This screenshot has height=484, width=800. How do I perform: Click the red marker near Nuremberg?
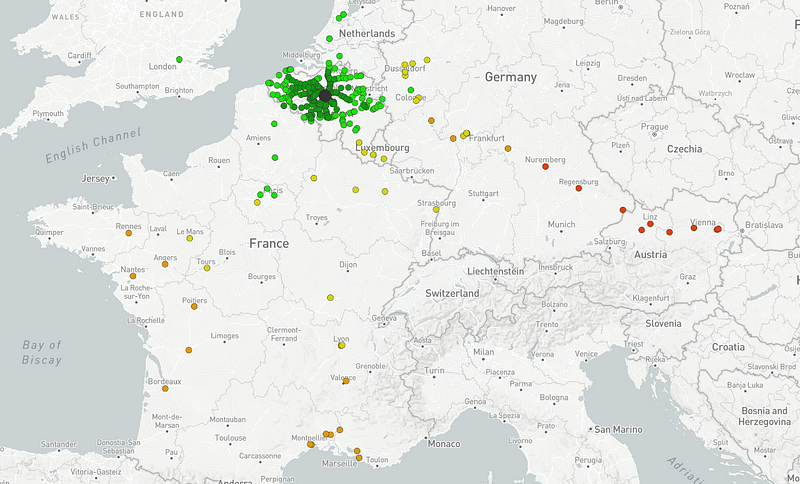point(546,167)
